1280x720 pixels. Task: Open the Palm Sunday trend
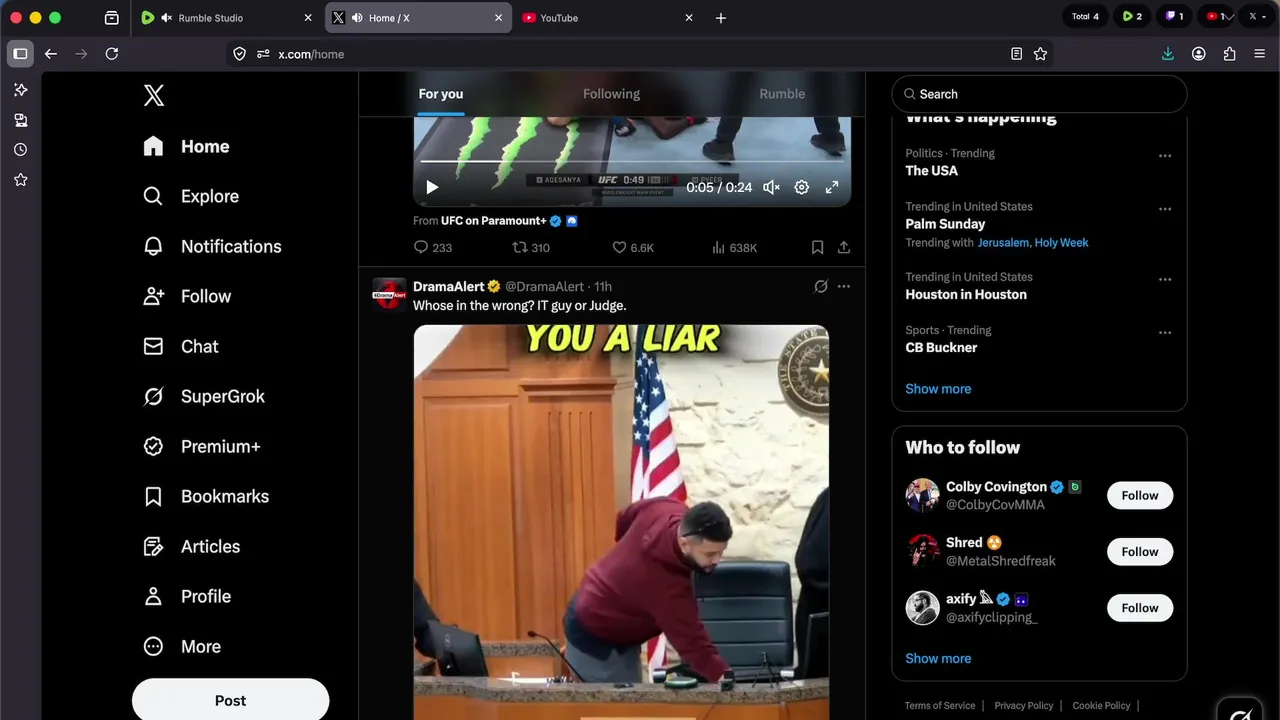pos(945,224)
